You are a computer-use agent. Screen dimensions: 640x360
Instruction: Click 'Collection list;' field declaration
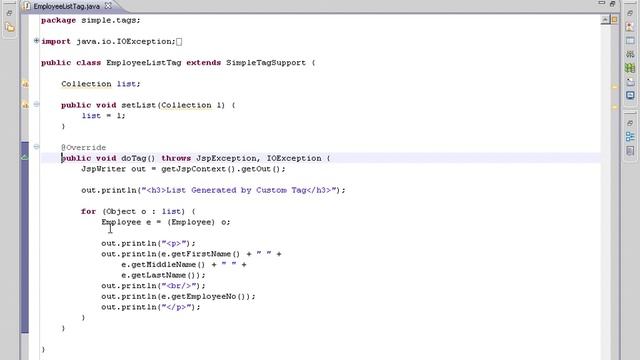tap(101, 84)
